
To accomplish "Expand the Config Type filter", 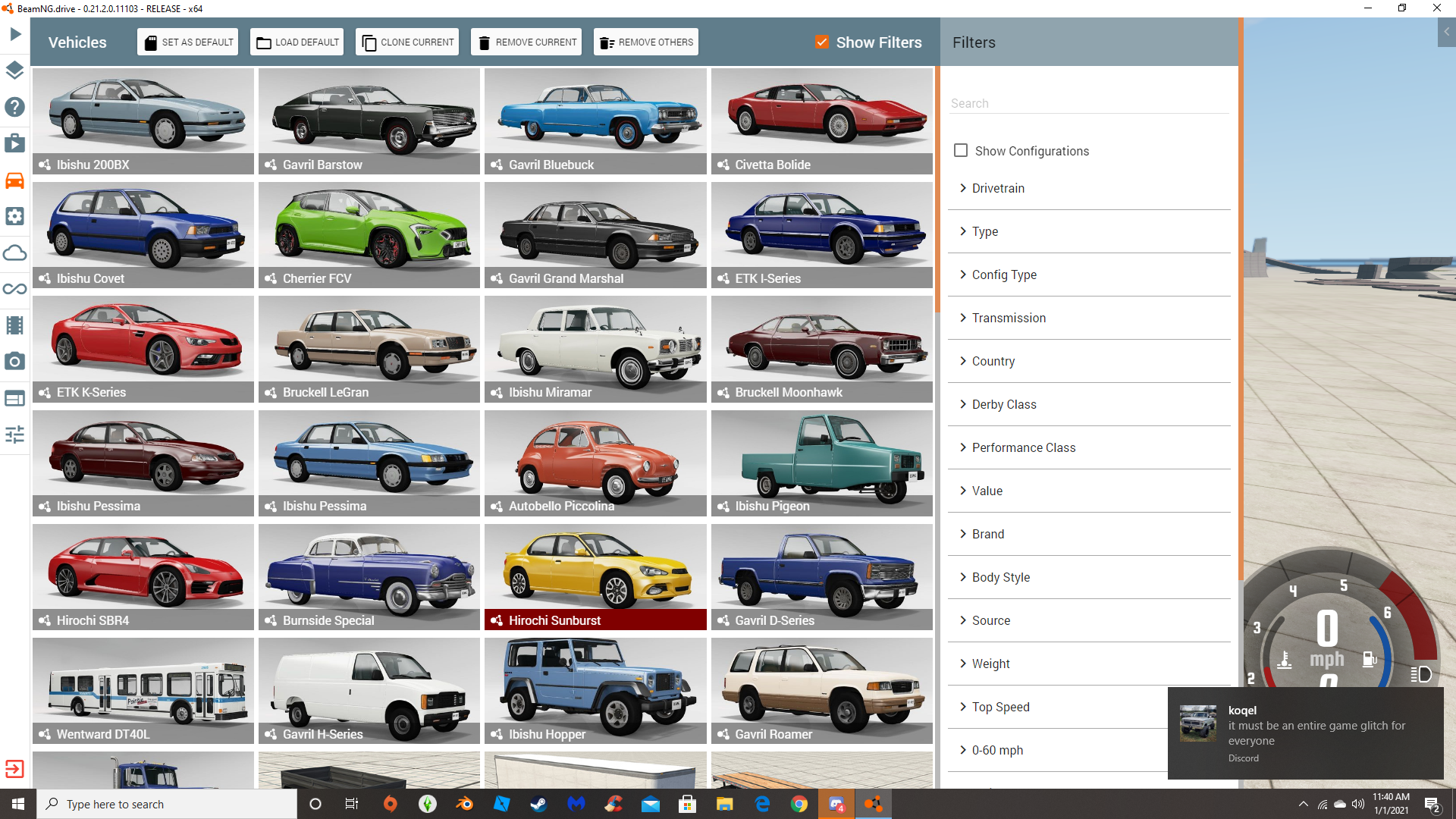I will (x=1089, y=275).
